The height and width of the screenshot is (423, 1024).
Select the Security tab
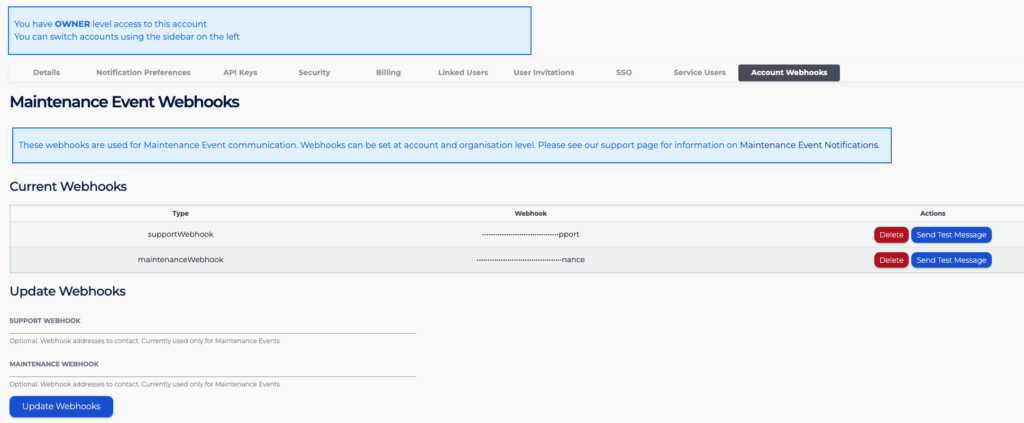314,73
